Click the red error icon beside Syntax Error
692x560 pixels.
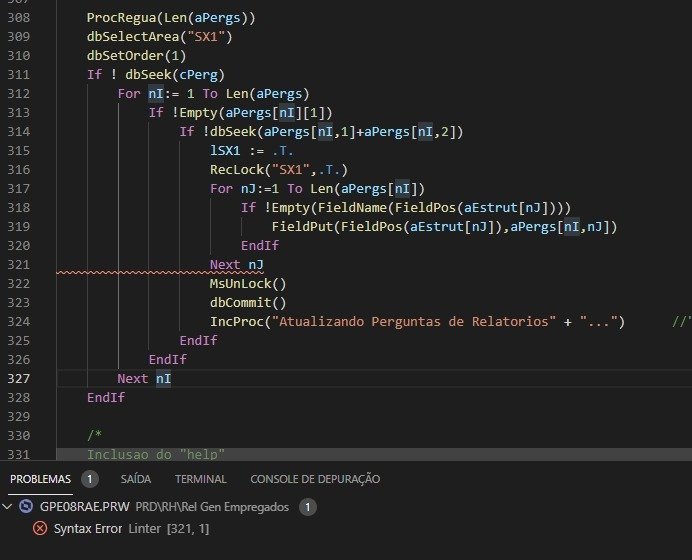[40, 528]
